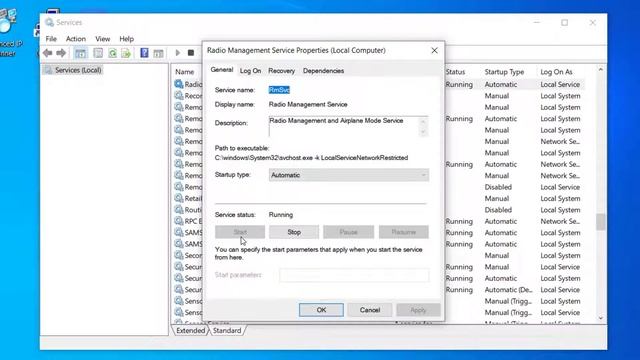Click the Export List toolbar icon
Screen dimensions: 640x360
pyautogui.click(x=126, y=53)
